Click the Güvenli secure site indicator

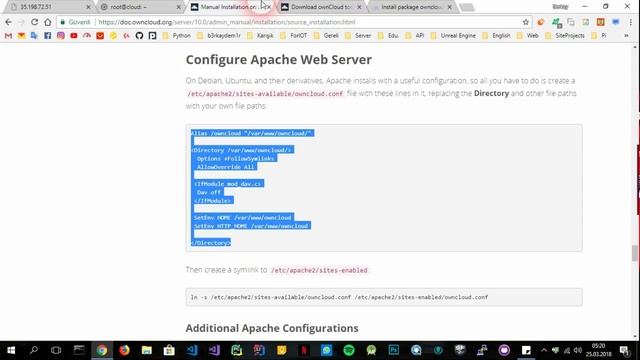75,22
